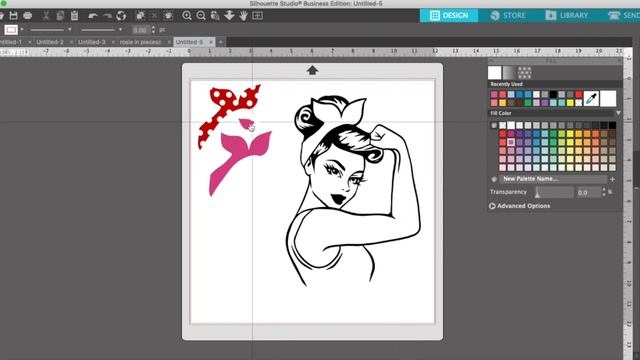Undo the last action
Screen dimensions: 640x360
pyautogui.click(x=93, y=16)
